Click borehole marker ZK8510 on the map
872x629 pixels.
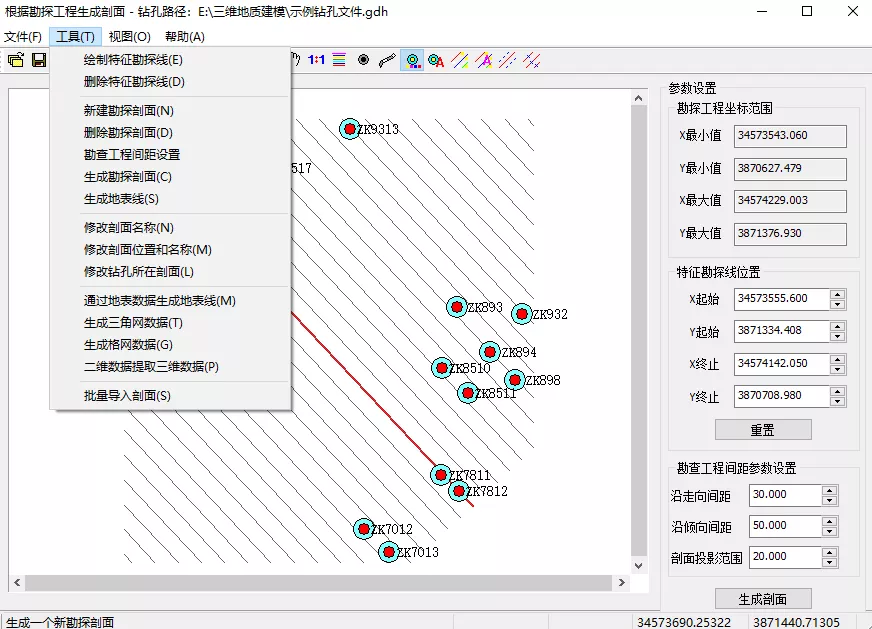[442, 368]
